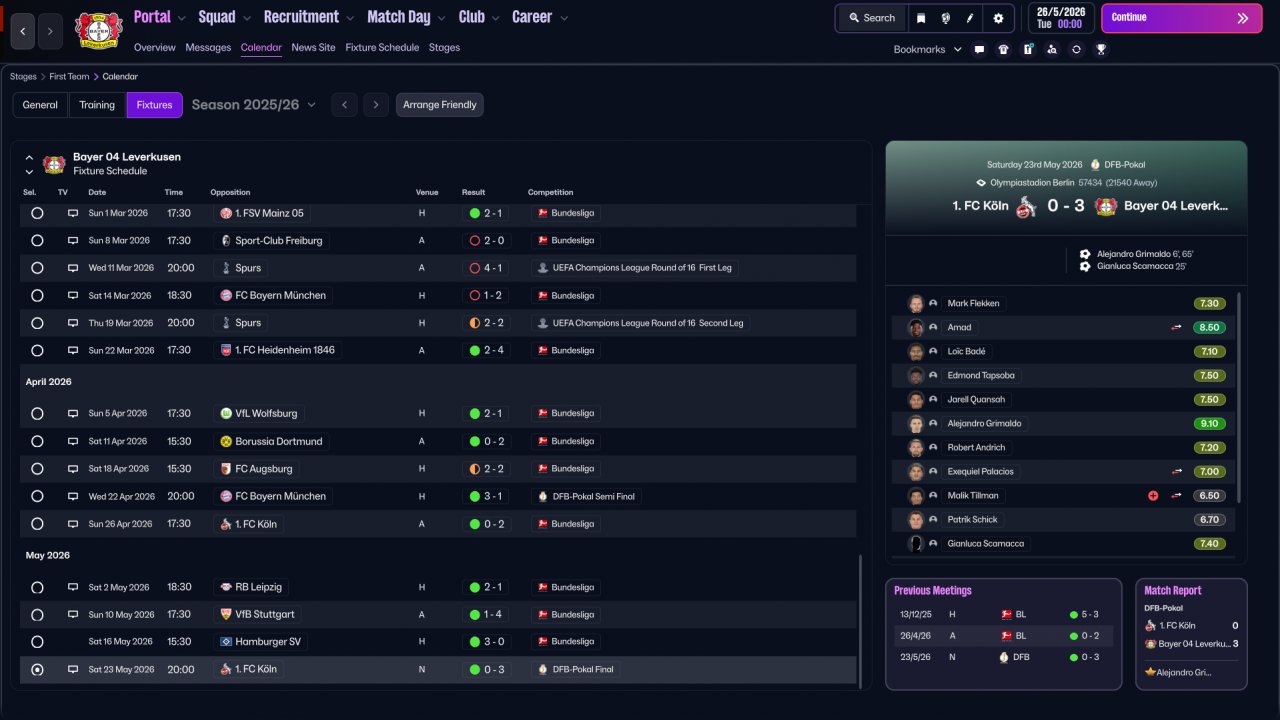
Task: Collapse the Bayer 04 Leverkusen fixture schedule panel
Action: click(29, 158)
